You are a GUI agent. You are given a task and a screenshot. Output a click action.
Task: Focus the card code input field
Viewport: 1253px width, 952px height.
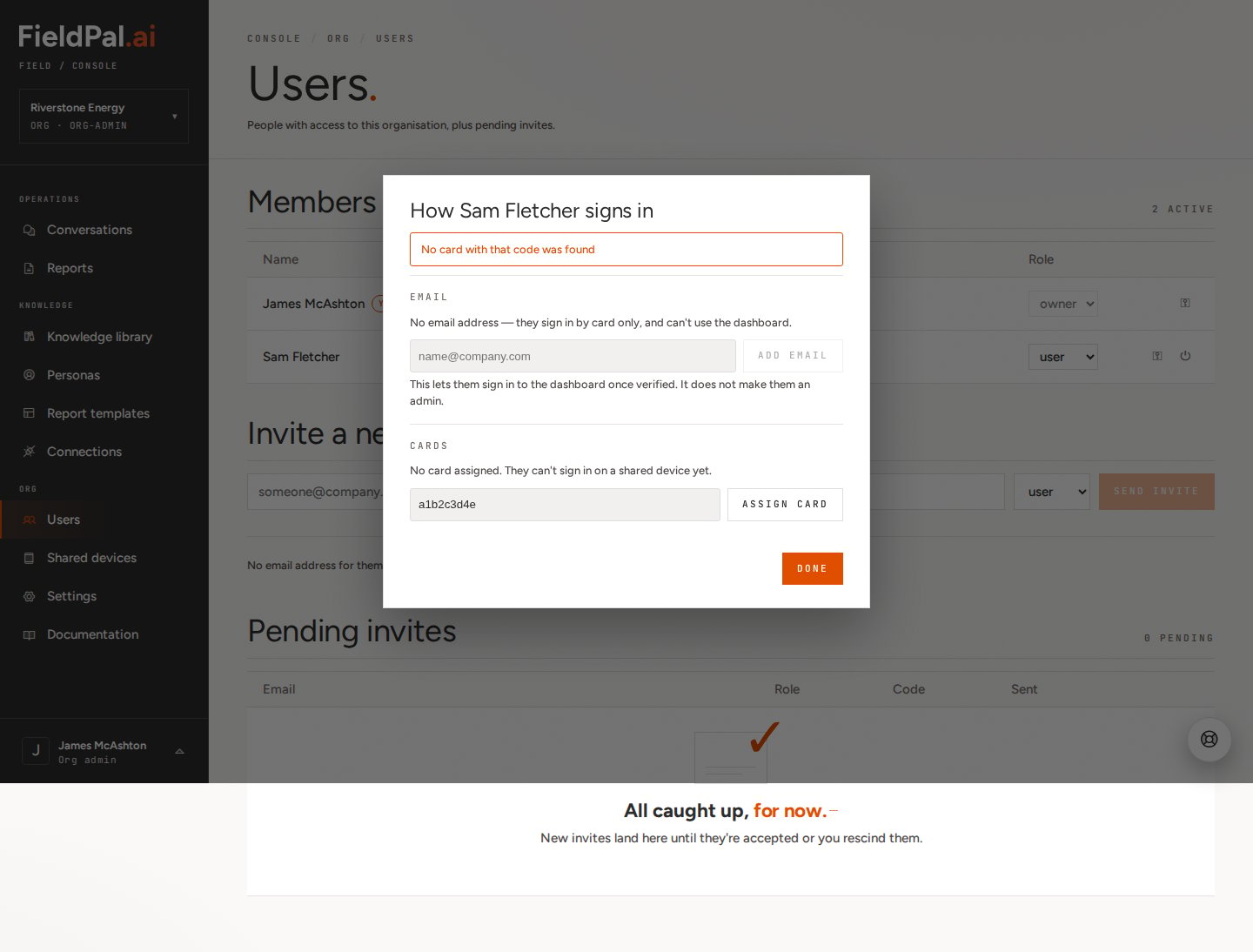565,505
